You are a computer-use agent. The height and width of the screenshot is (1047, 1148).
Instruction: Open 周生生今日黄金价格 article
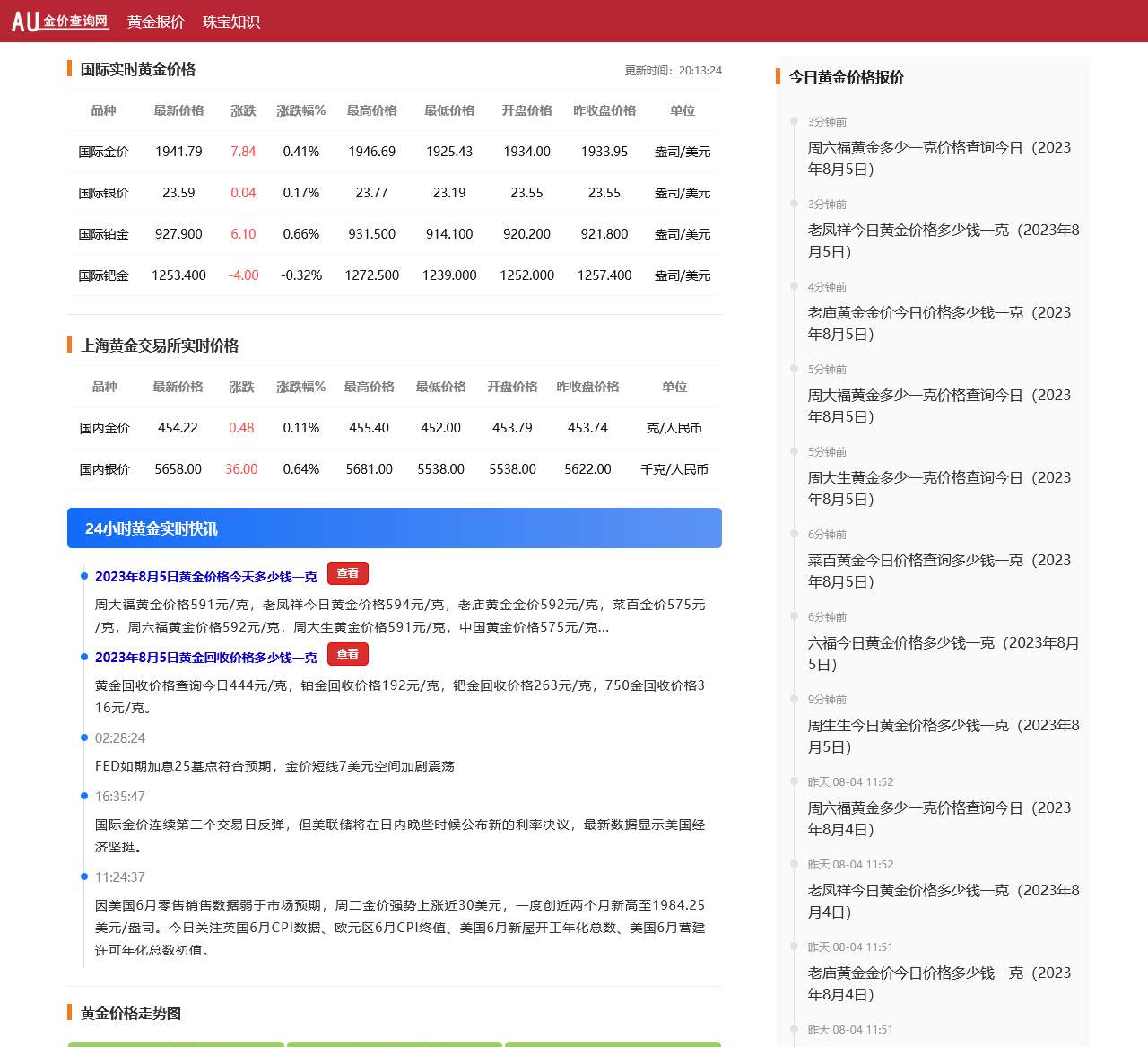943,736
